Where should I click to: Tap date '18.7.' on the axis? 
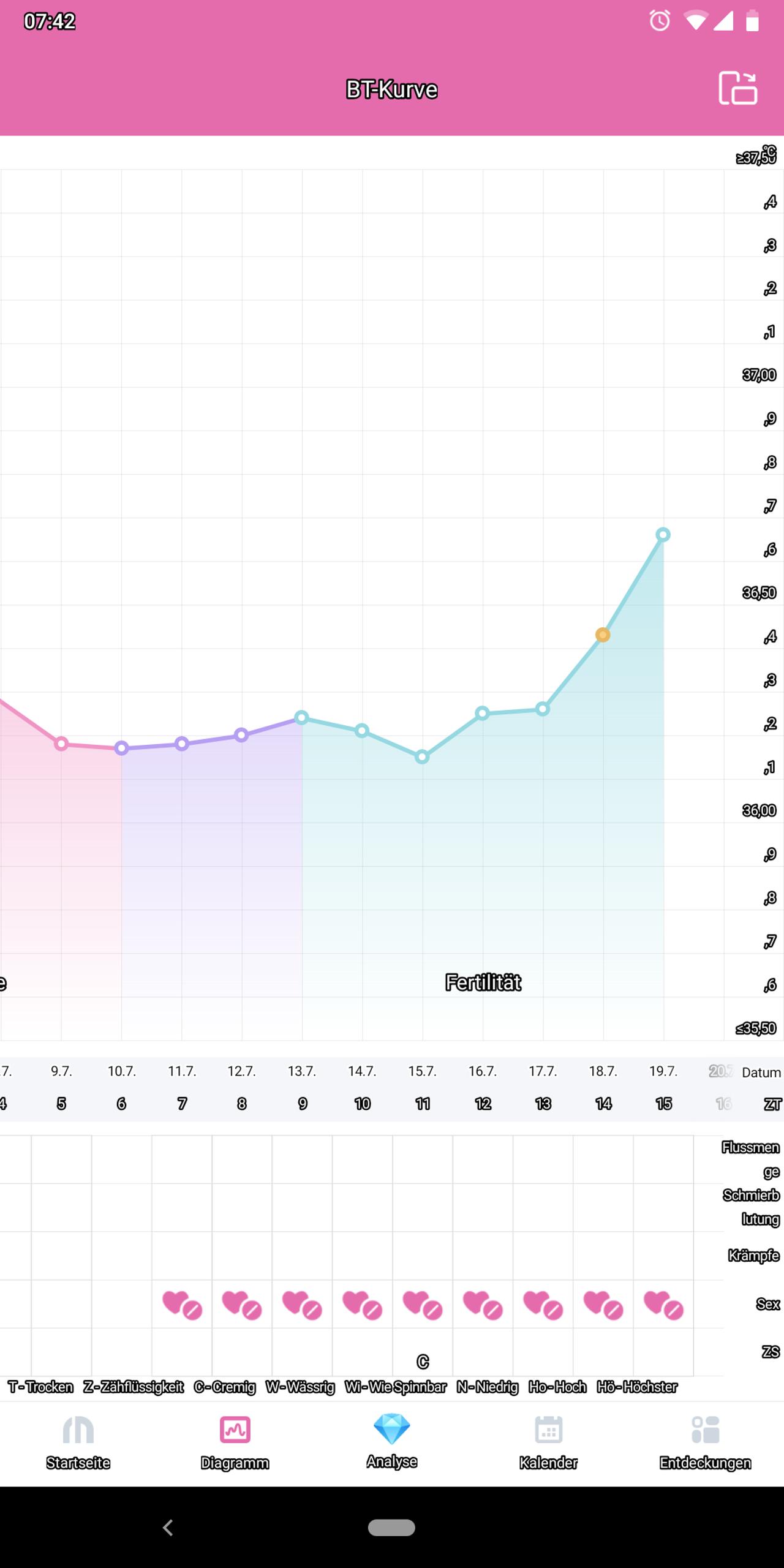(603, 1071)
